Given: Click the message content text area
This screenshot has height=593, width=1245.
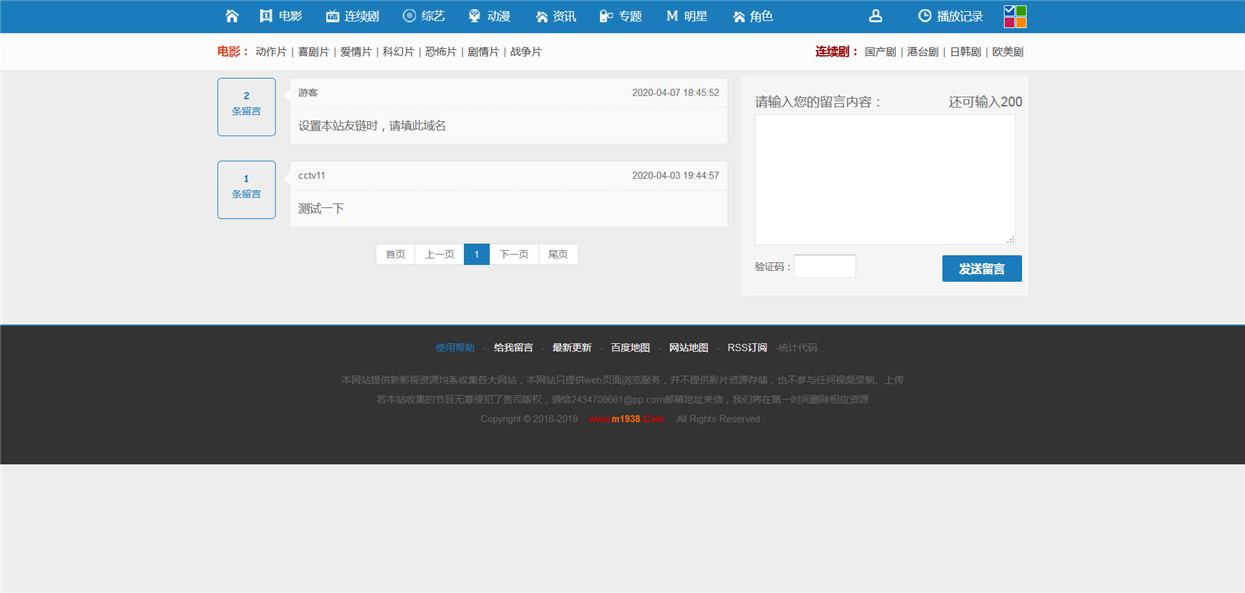Looking at the screenshot, I should click(x=885, y=179).
